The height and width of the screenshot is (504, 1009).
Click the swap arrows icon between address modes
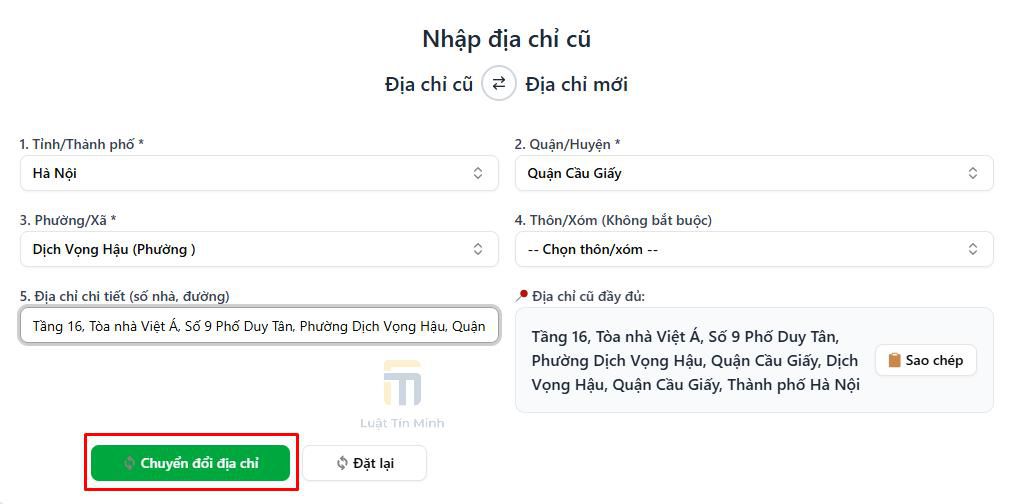pos(498,83)
